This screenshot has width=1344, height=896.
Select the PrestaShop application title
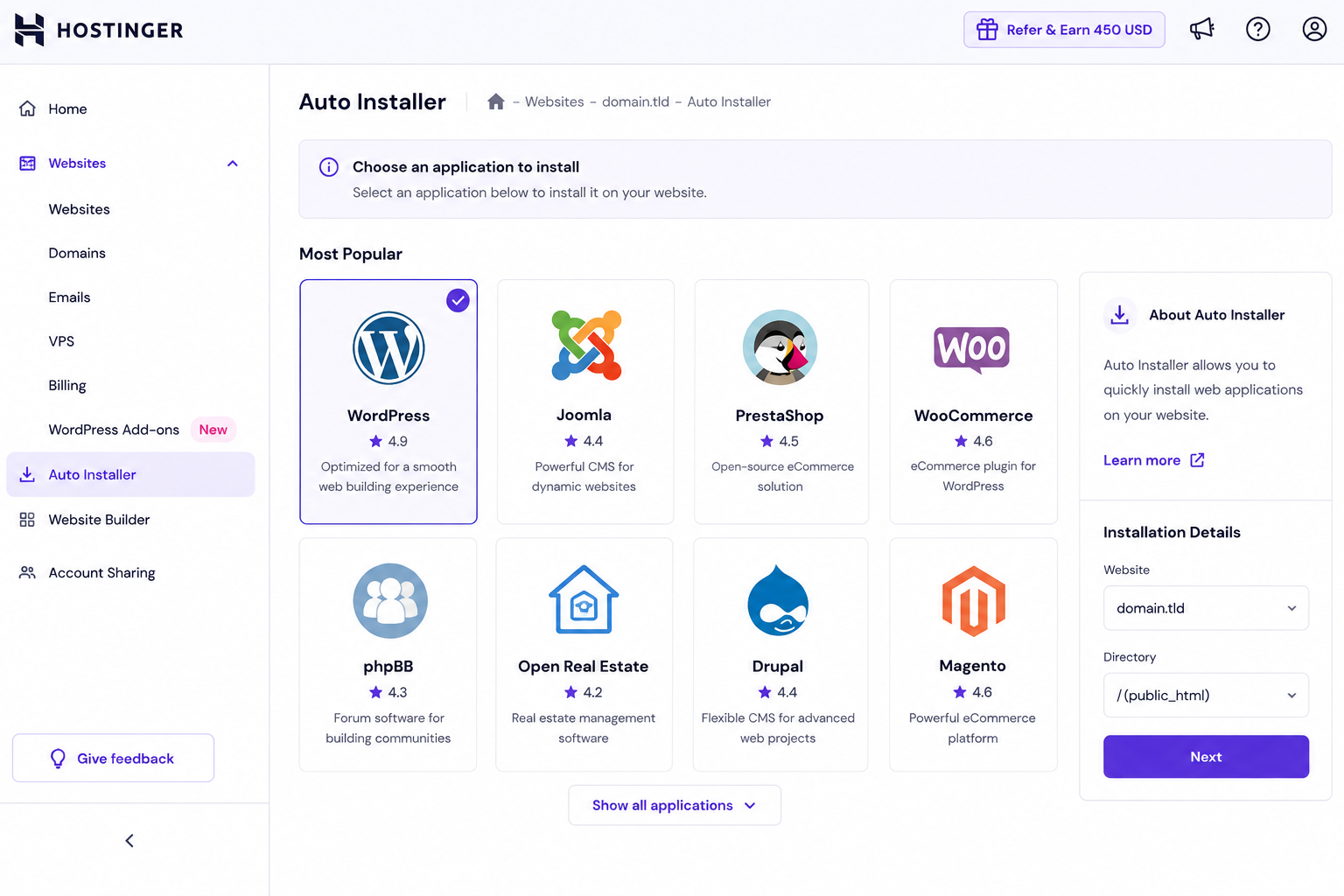(x=780, y=416)
